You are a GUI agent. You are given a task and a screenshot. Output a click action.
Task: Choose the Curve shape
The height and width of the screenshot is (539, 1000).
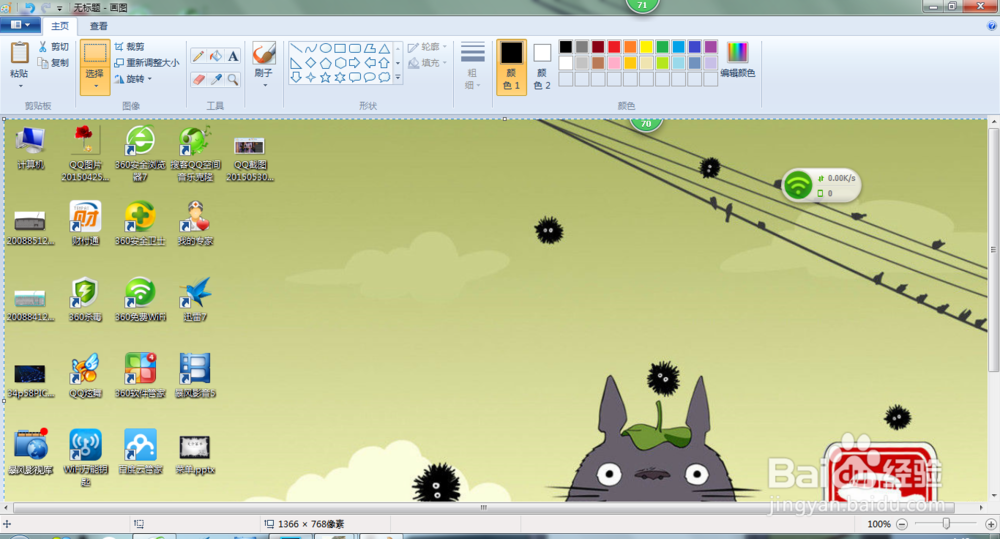[311, 48]
